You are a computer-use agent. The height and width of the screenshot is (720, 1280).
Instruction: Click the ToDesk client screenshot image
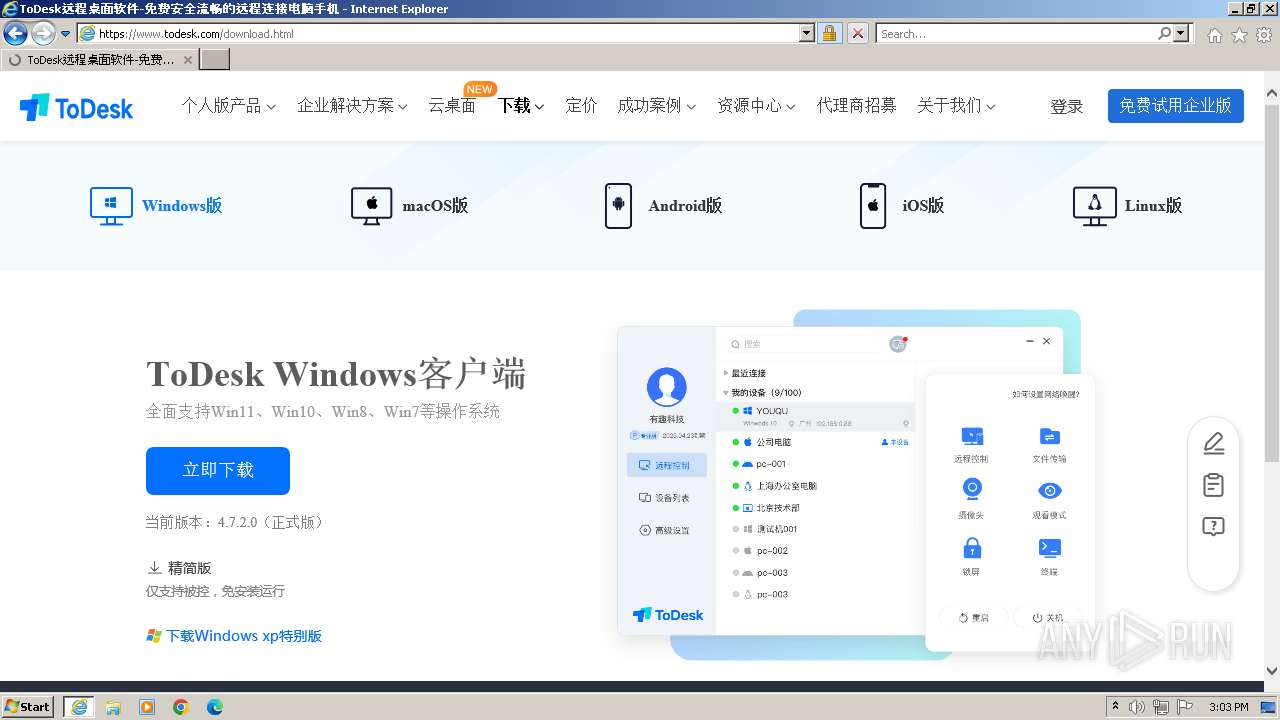[x=856, y=485]
